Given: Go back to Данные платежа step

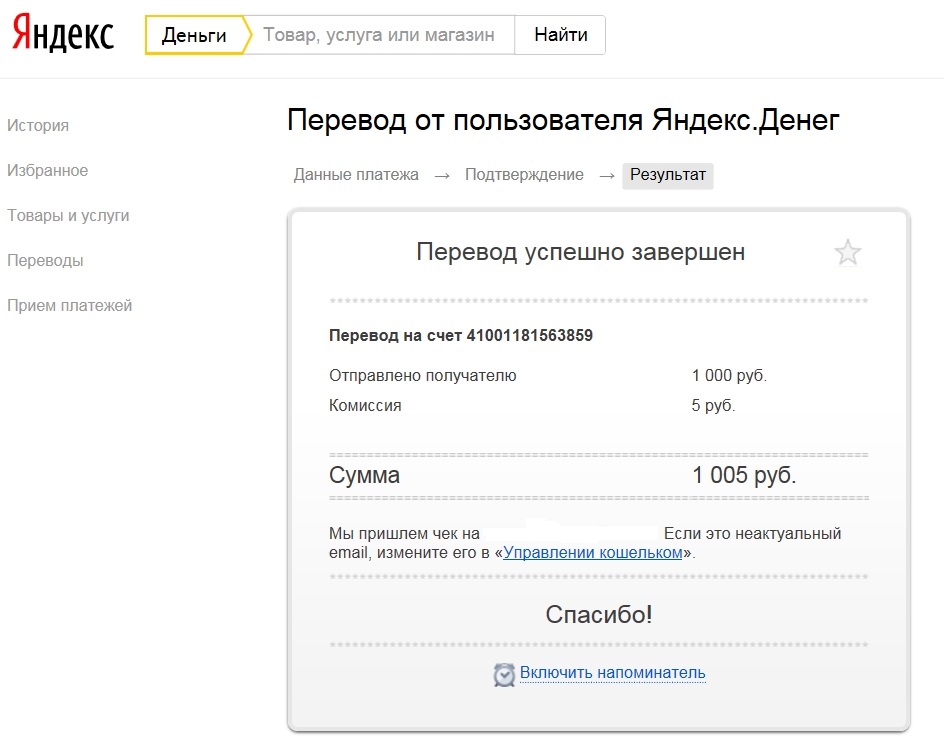Looking at the screenshot, I should [x=356, y=175].
